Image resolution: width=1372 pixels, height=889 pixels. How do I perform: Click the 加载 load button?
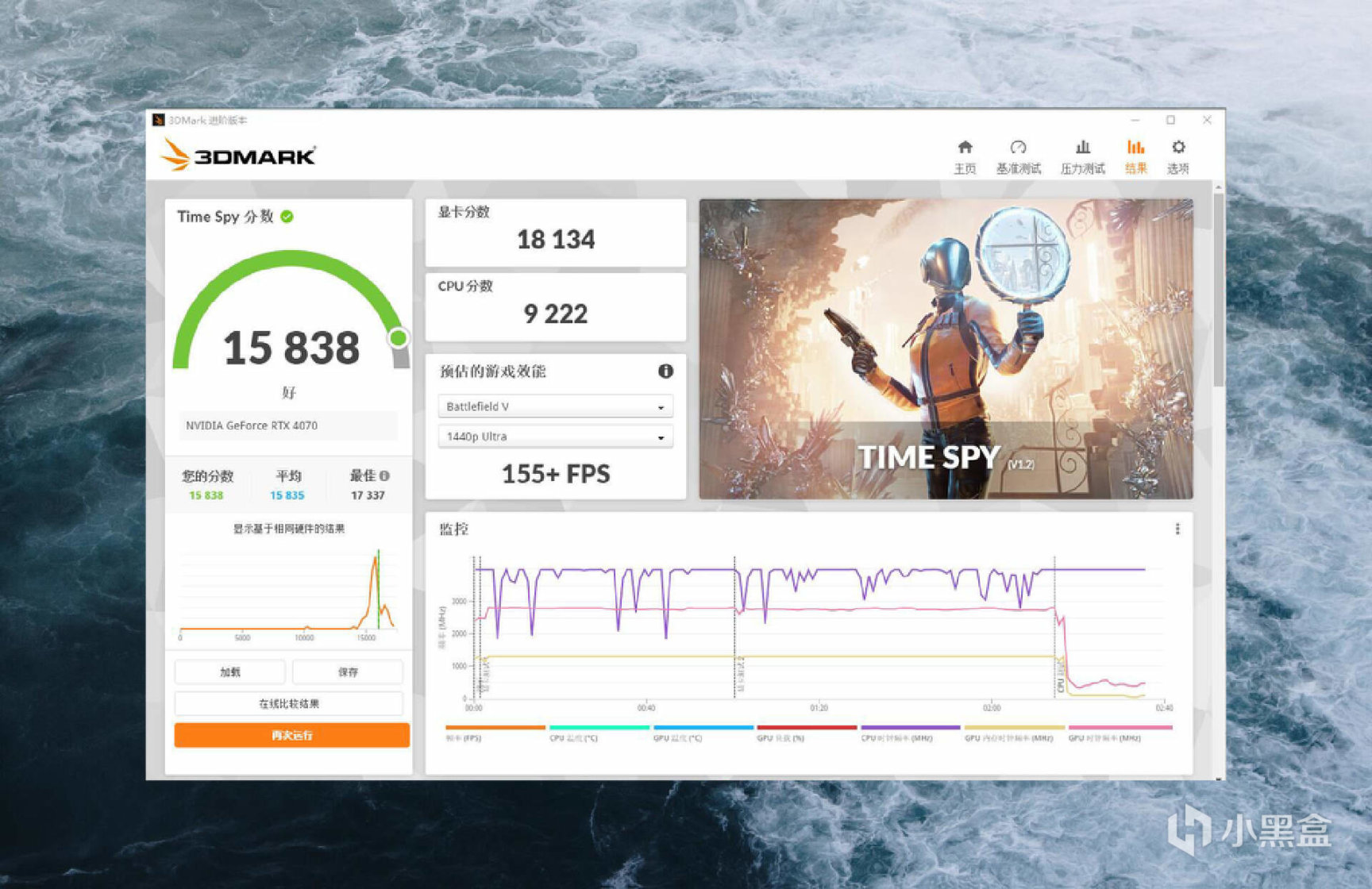[229, 672]
